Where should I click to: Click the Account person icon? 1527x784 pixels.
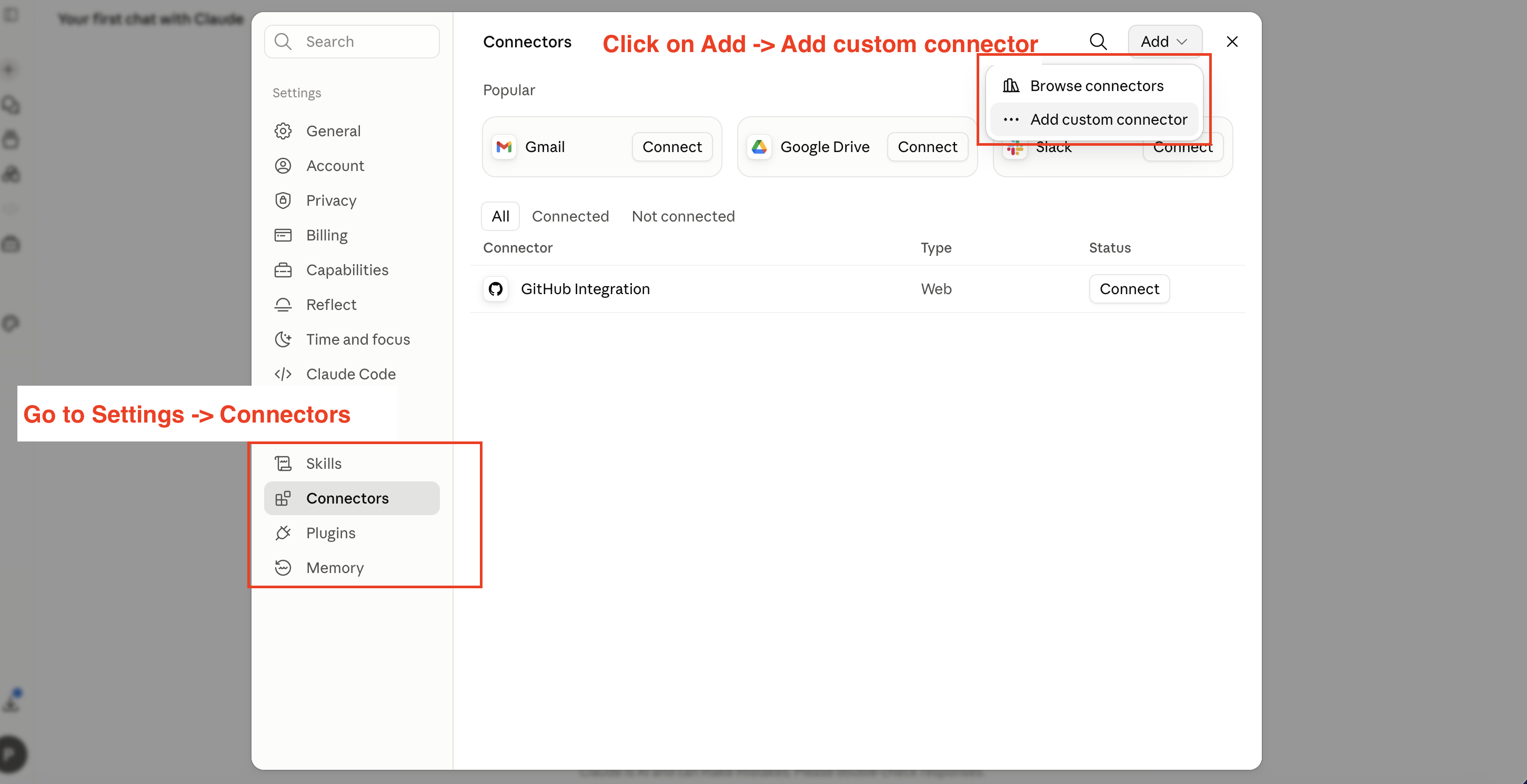point(283,166)
